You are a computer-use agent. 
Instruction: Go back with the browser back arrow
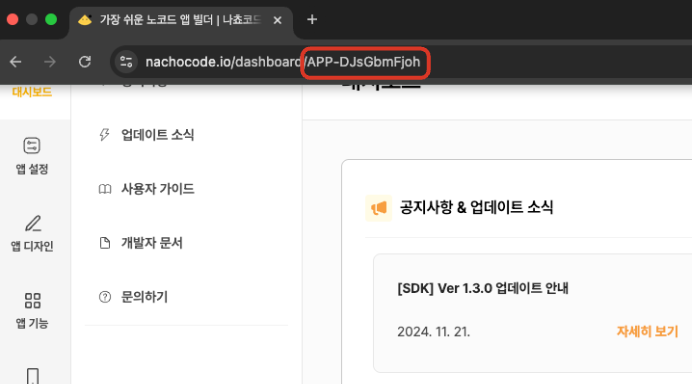(x=16, y=62)
